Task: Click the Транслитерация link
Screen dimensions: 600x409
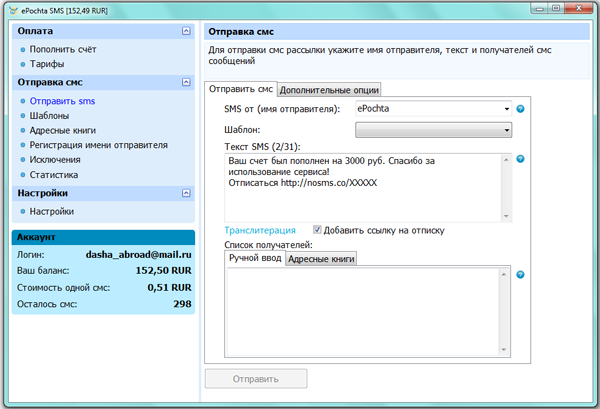Action: click(260, 230)
